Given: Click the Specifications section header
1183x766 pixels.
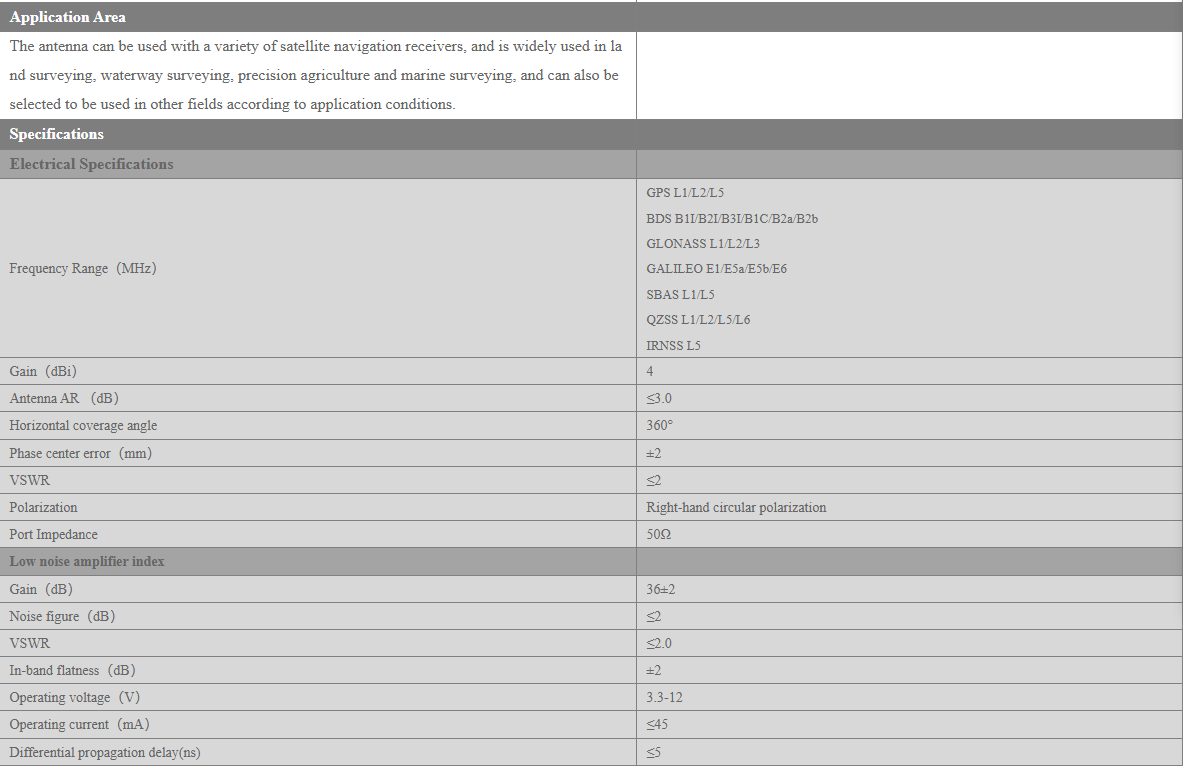Looking at the screenshot, I should tap(57, 134).
